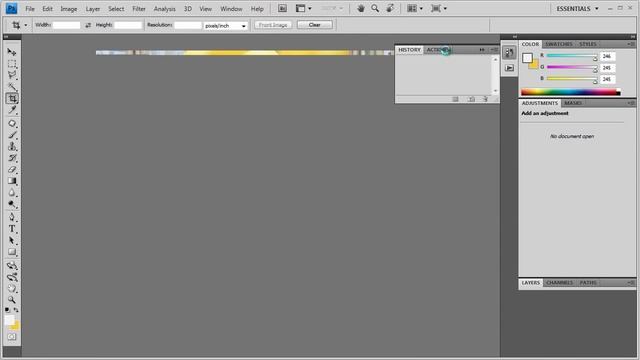Select the Rectangle shape tool
Image resolution: width=640 pixels, height=360 pixels.
[12, 252]
